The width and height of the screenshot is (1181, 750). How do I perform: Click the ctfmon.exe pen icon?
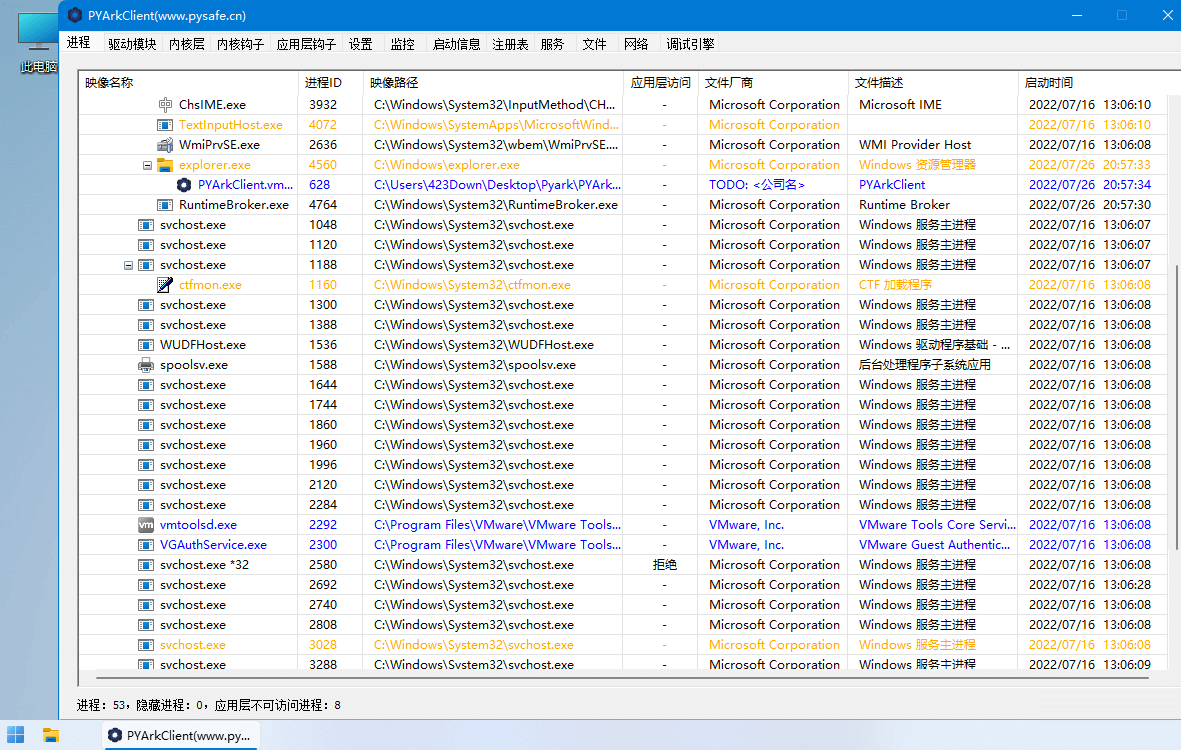click(165, 285)
